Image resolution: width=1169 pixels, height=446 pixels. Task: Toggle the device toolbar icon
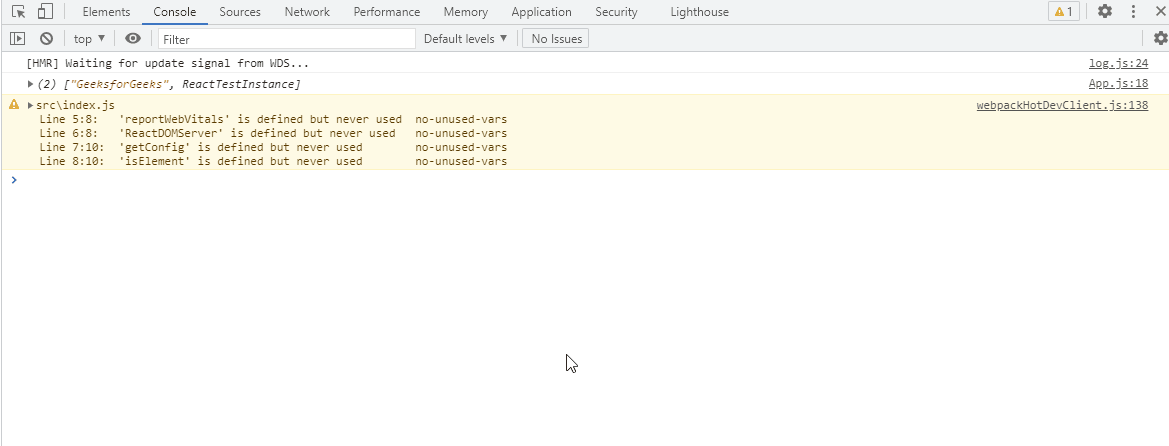click(45, 12)
